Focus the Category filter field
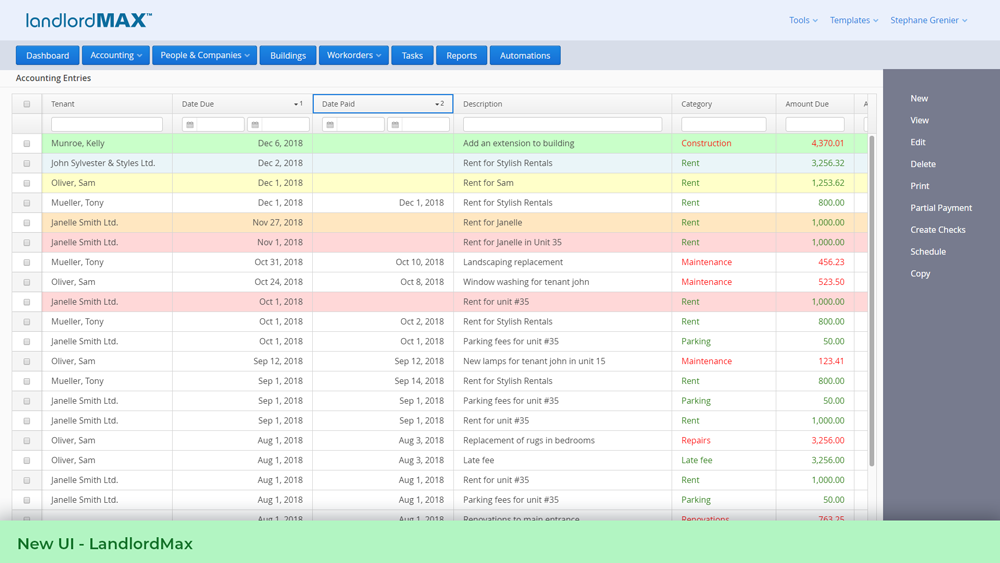Image resolution: width=1000 pixels, height=563 pixels. tap(723, 124)
